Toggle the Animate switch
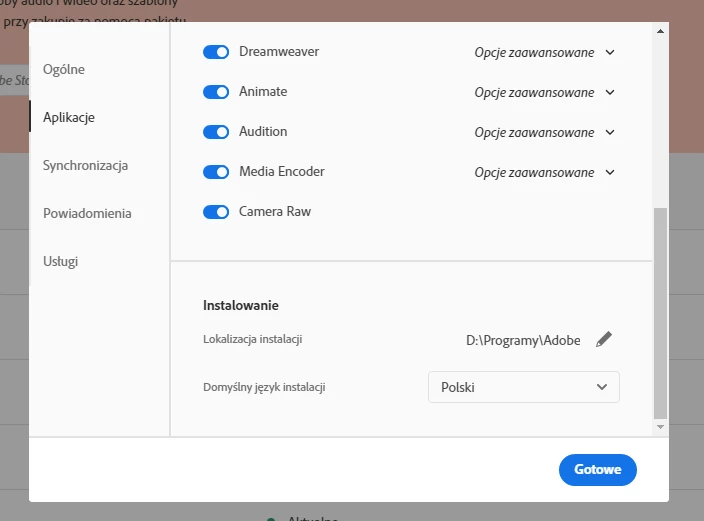This screenshot has height=521, width=704. [216, 92]
